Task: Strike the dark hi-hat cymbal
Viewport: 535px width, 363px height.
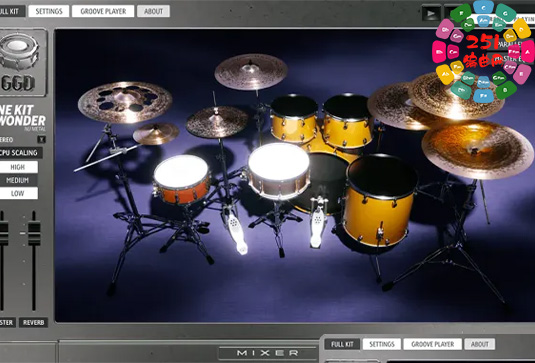Action: (217, 122)
